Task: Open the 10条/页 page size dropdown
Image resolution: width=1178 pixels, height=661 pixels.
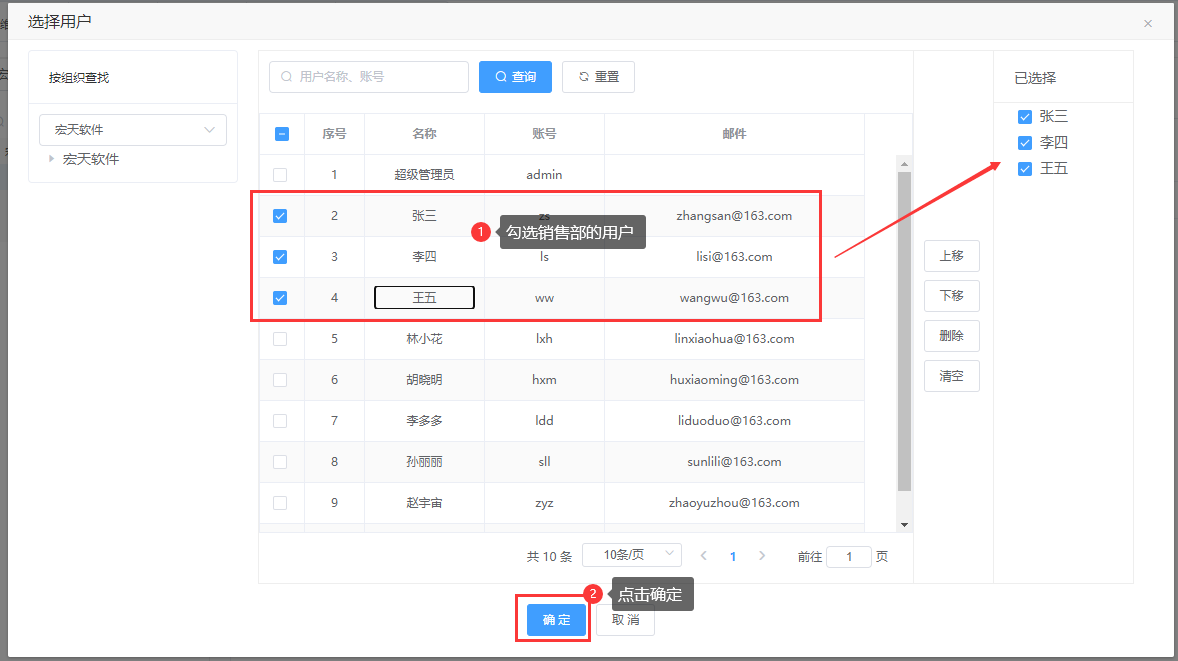Action: click(631, 555)
